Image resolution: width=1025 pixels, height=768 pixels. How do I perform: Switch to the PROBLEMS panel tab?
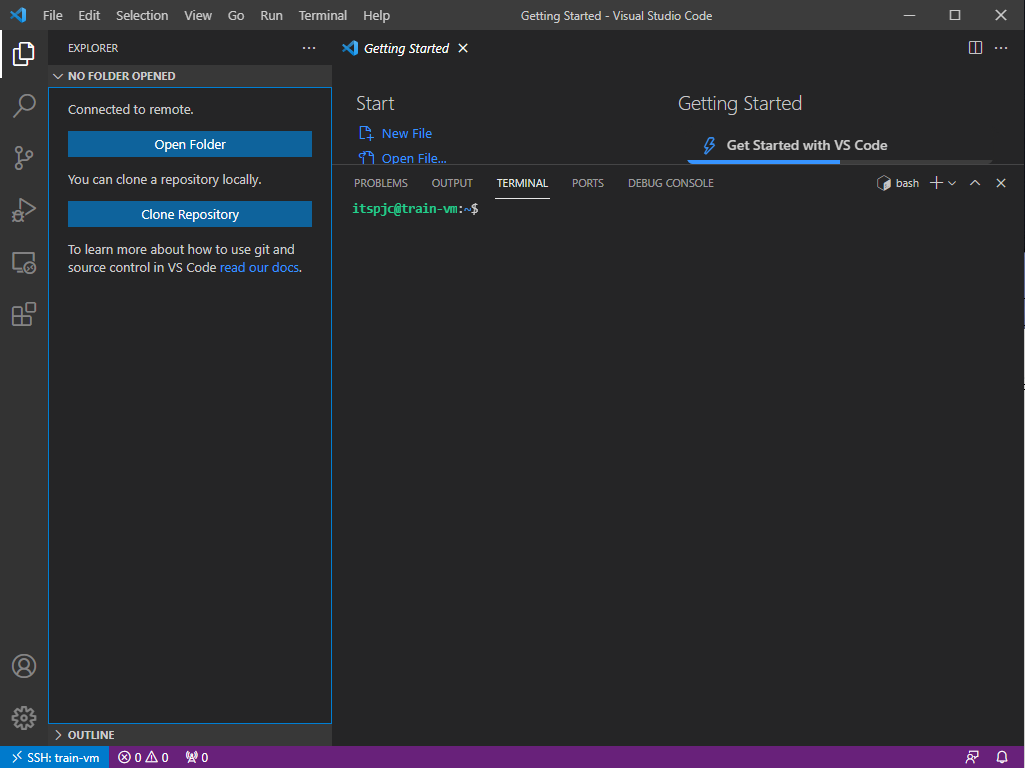(x=380, y=183)
